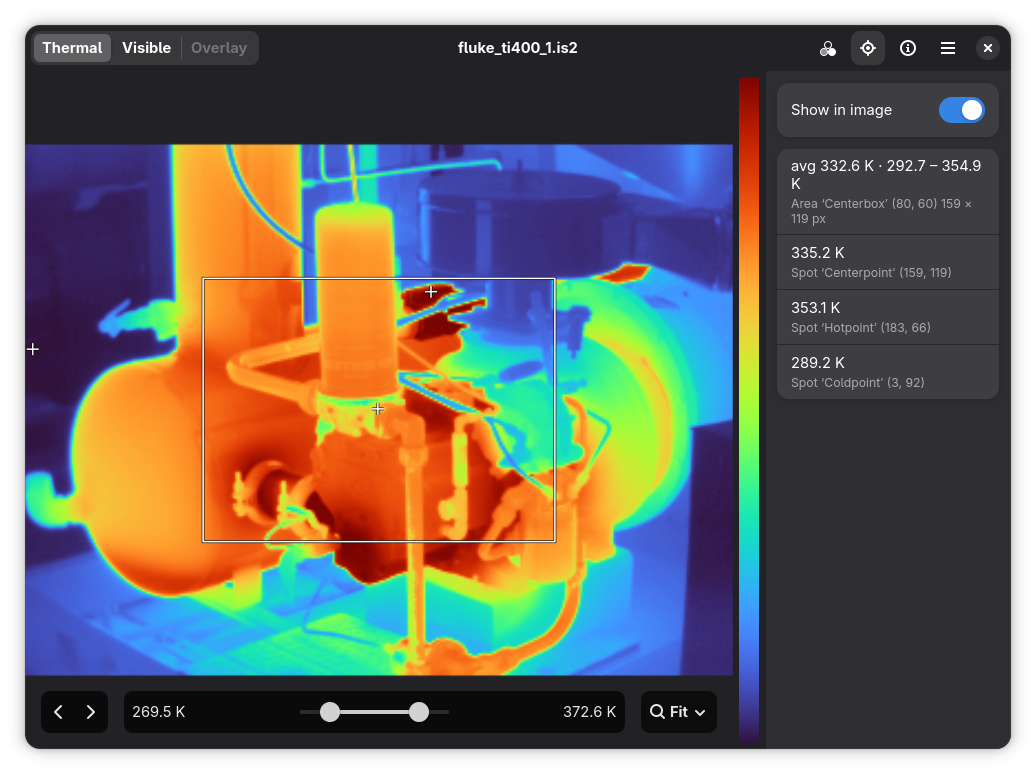Viewport: 1036px width, 774px height.
Task: Click the lower temperature range slider handle
Action: click(x=330, y=712)
